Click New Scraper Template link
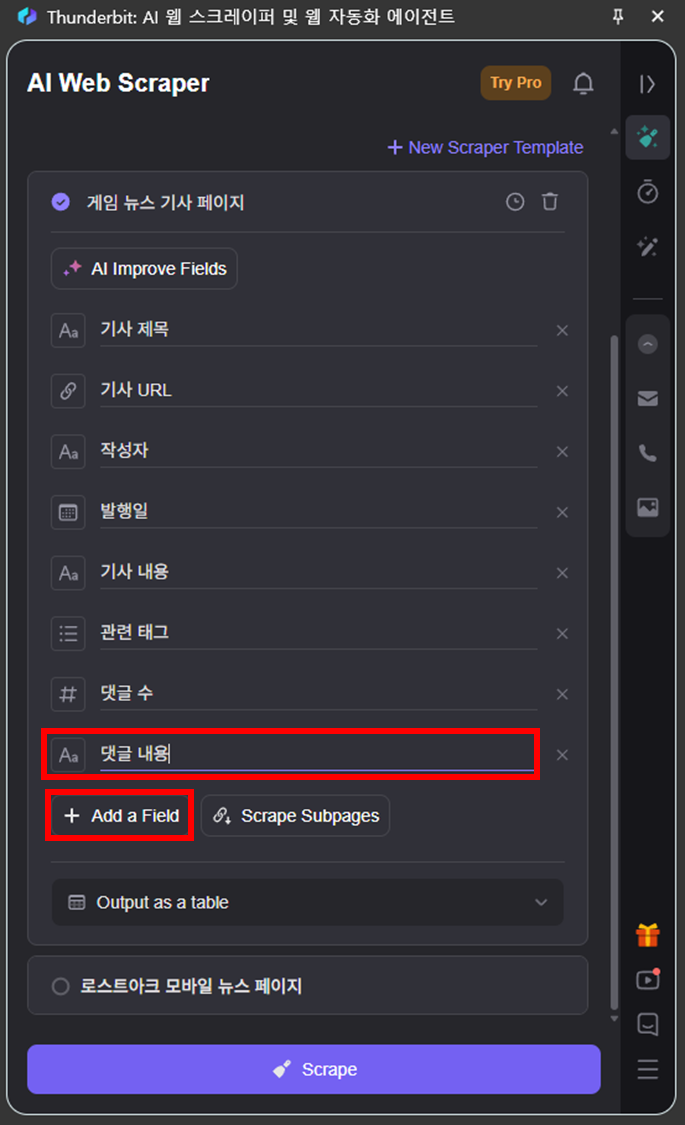 pyautogui.click(x=486, y=147)
